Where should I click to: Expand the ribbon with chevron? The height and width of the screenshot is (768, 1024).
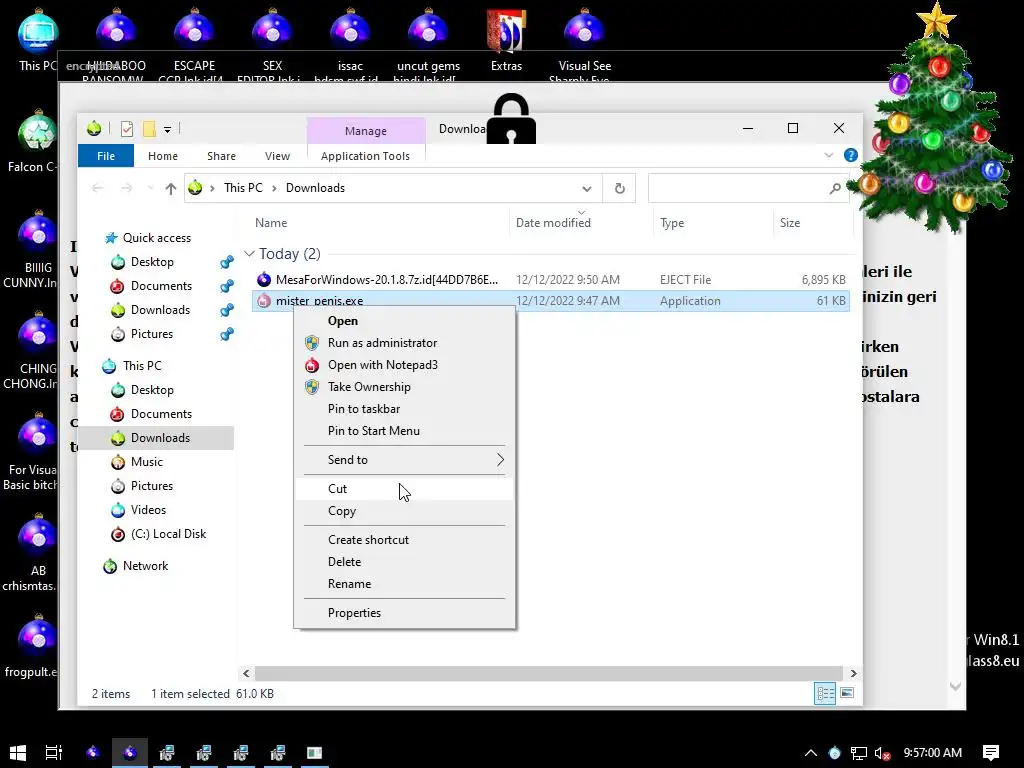pyautogui.click(x=829, y=155)
